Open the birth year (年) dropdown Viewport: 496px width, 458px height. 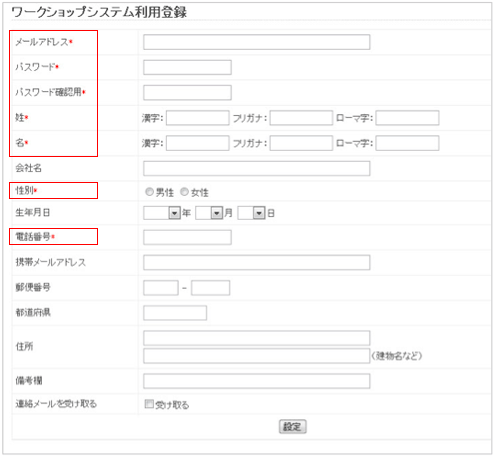(162, 213)
